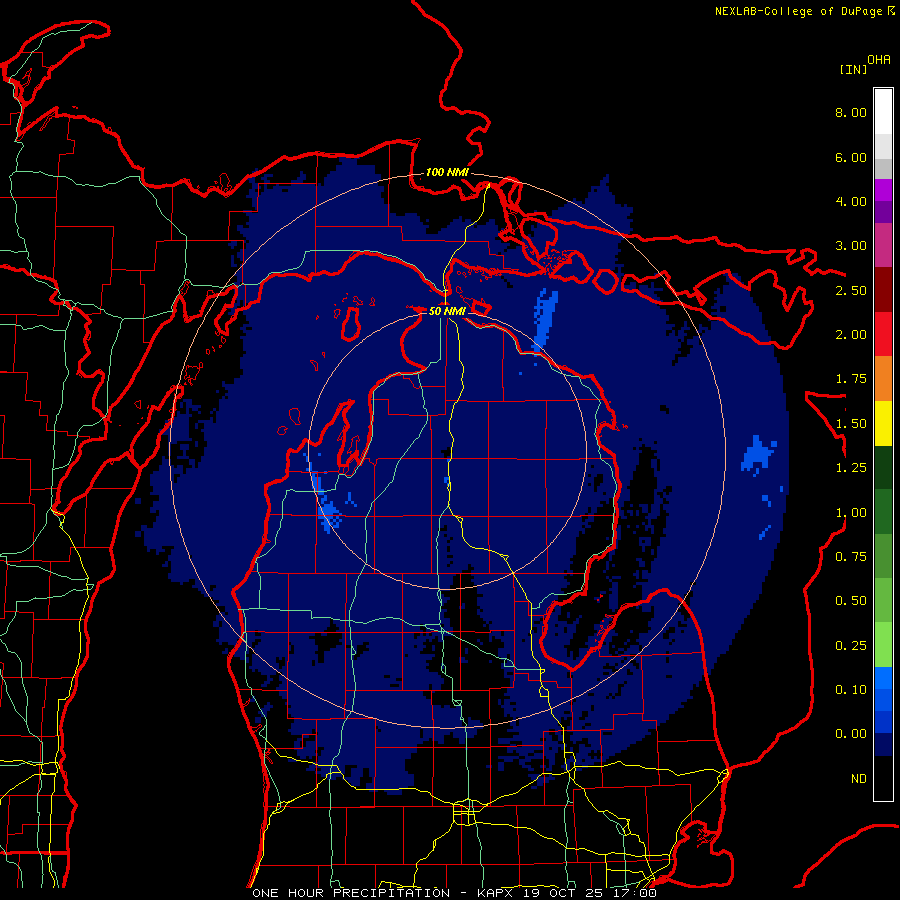Image resolution: width=900 pixels, height=900 pixels.
Task: Click the OHA product label above legend
Action: click(879, 60)
